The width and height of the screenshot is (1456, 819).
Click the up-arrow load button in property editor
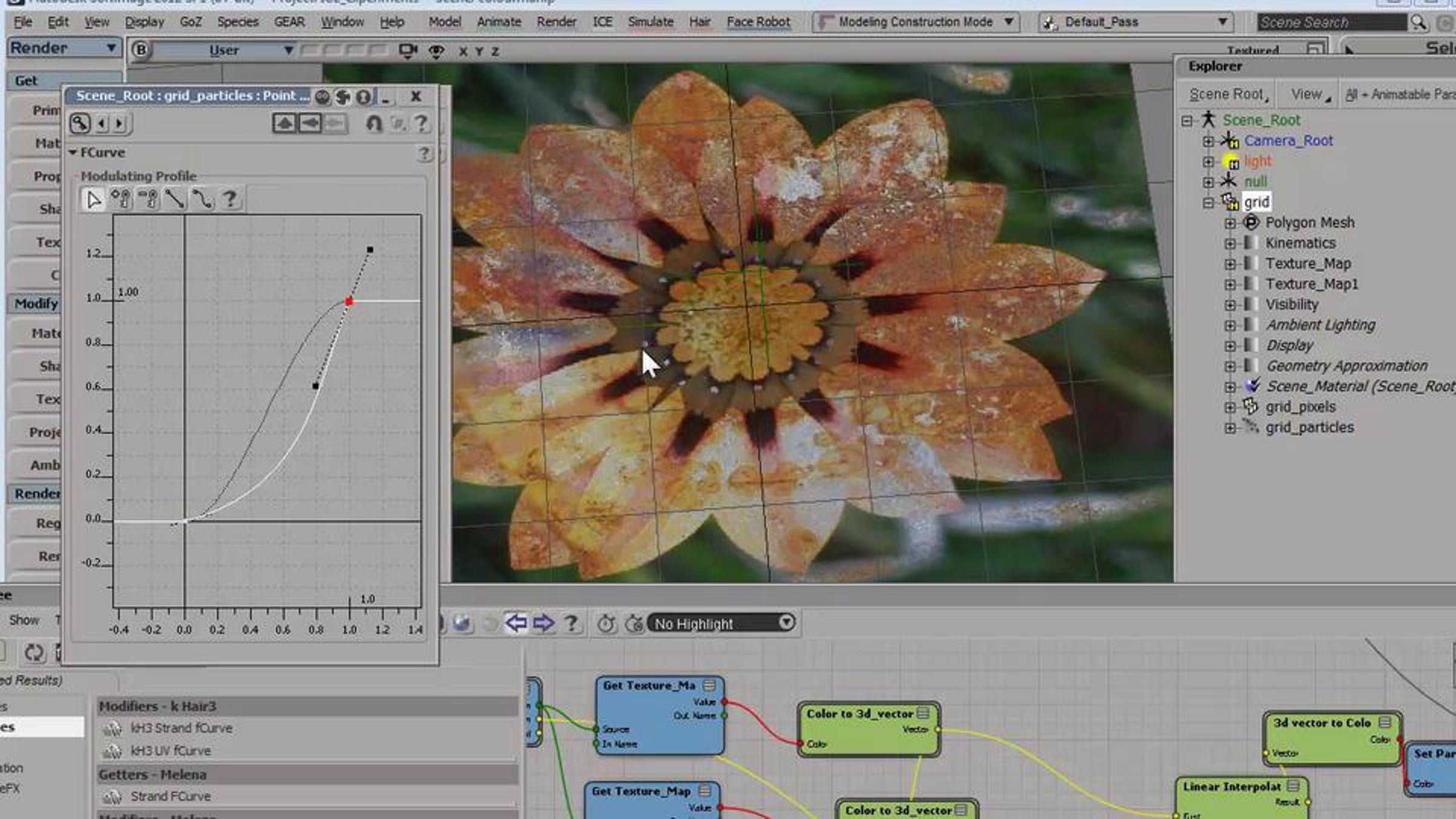click(x=284, y=124)
